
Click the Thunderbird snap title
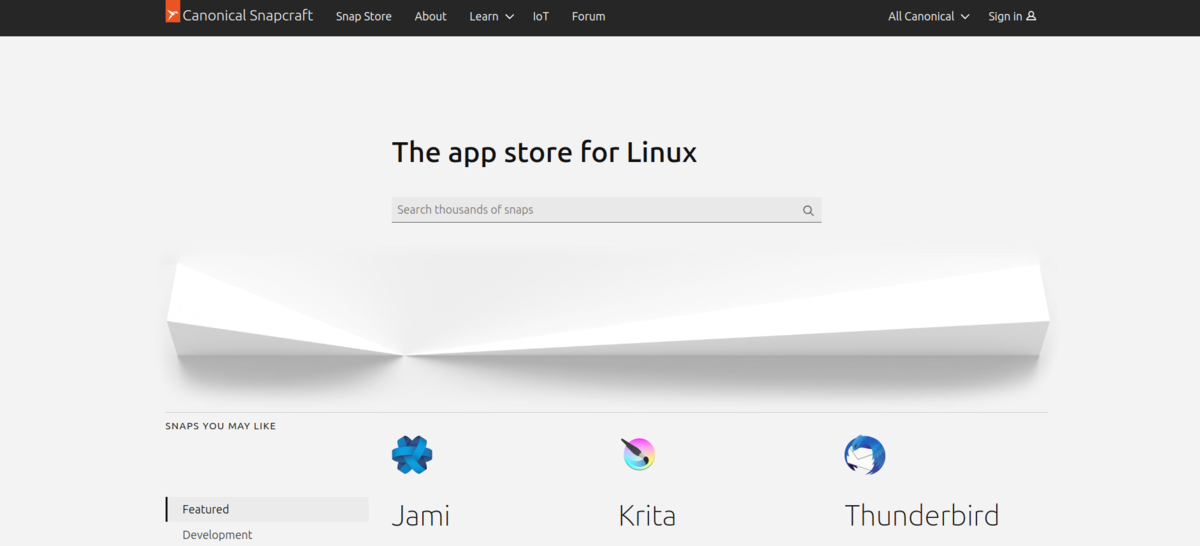pos(922,516)
